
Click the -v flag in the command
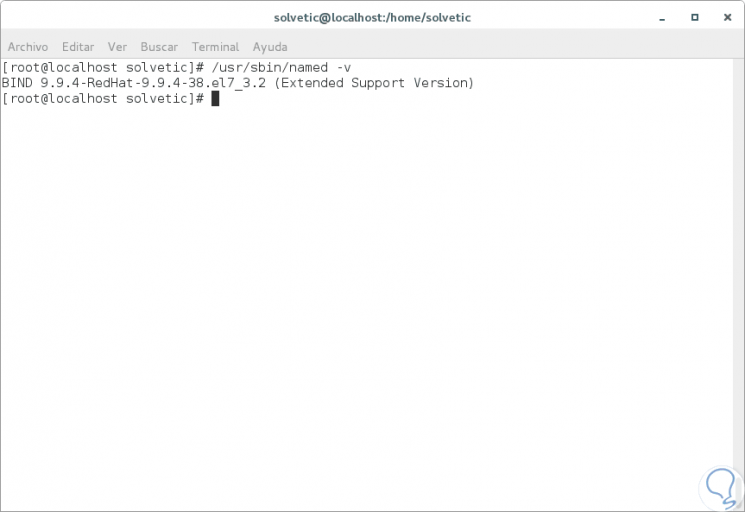344,67
